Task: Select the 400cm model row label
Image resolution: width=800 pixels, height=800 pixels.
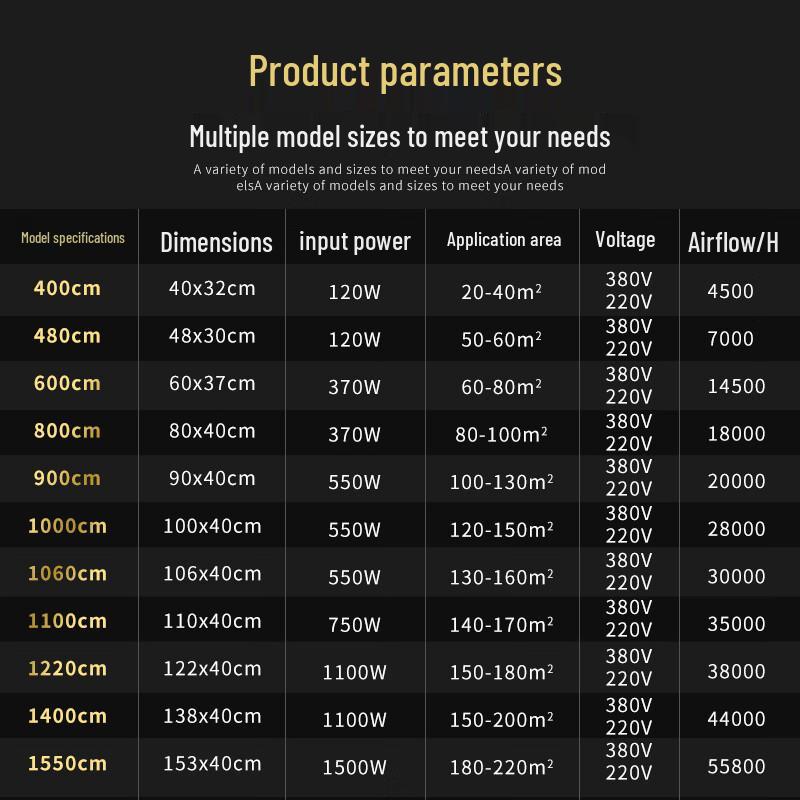Action: (67, 288)
